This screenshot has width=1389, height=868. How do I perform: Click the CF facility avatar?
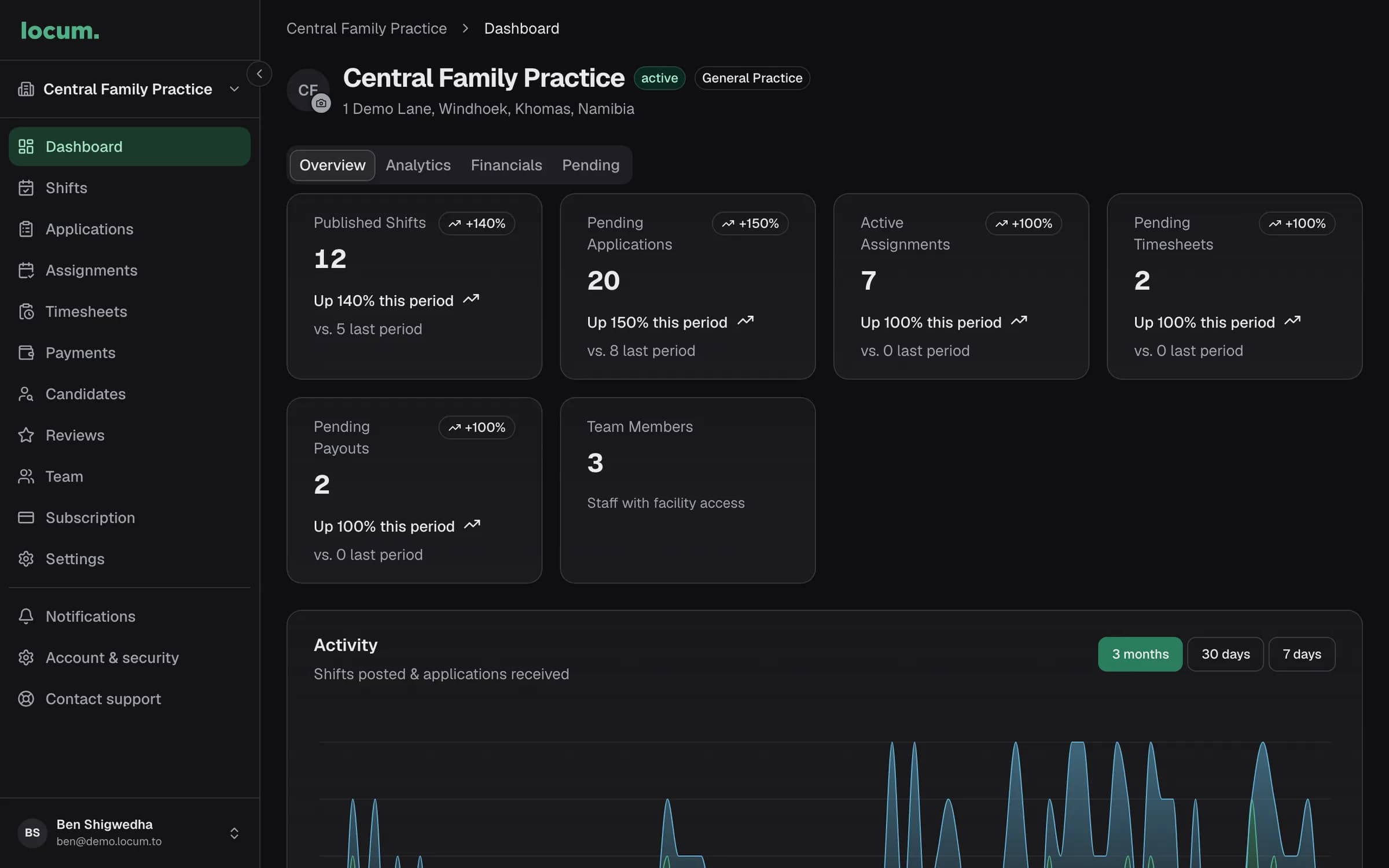tap(308, 90)
